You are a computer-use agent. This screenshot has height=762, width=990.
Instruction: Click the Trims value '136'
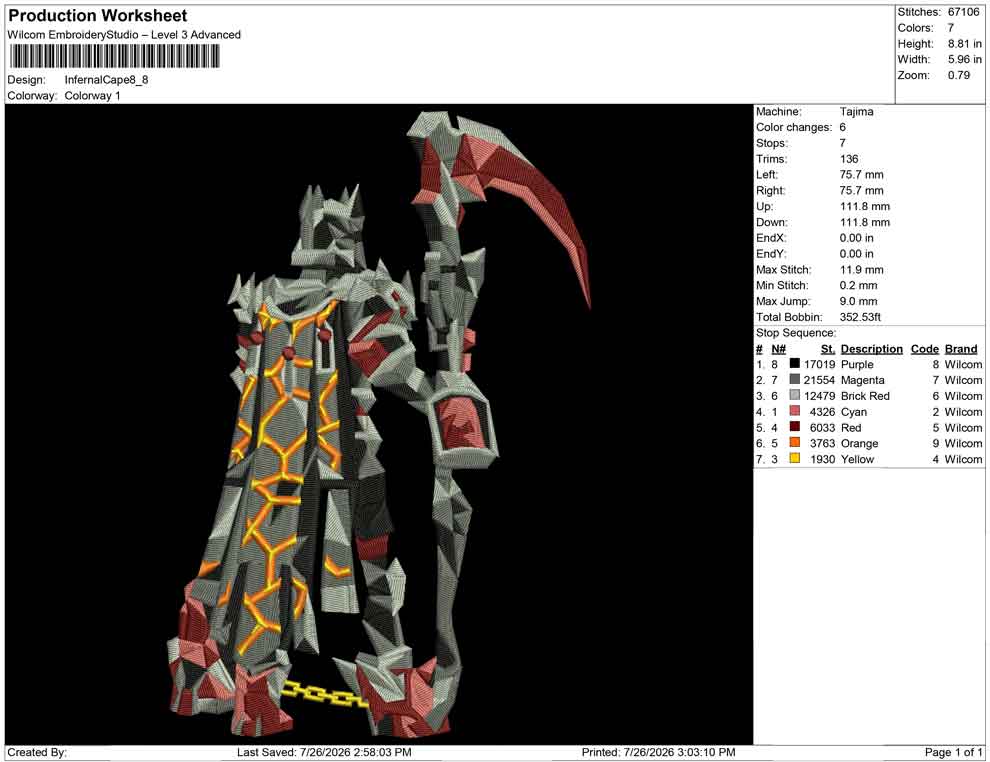click(x=849, y=158)
